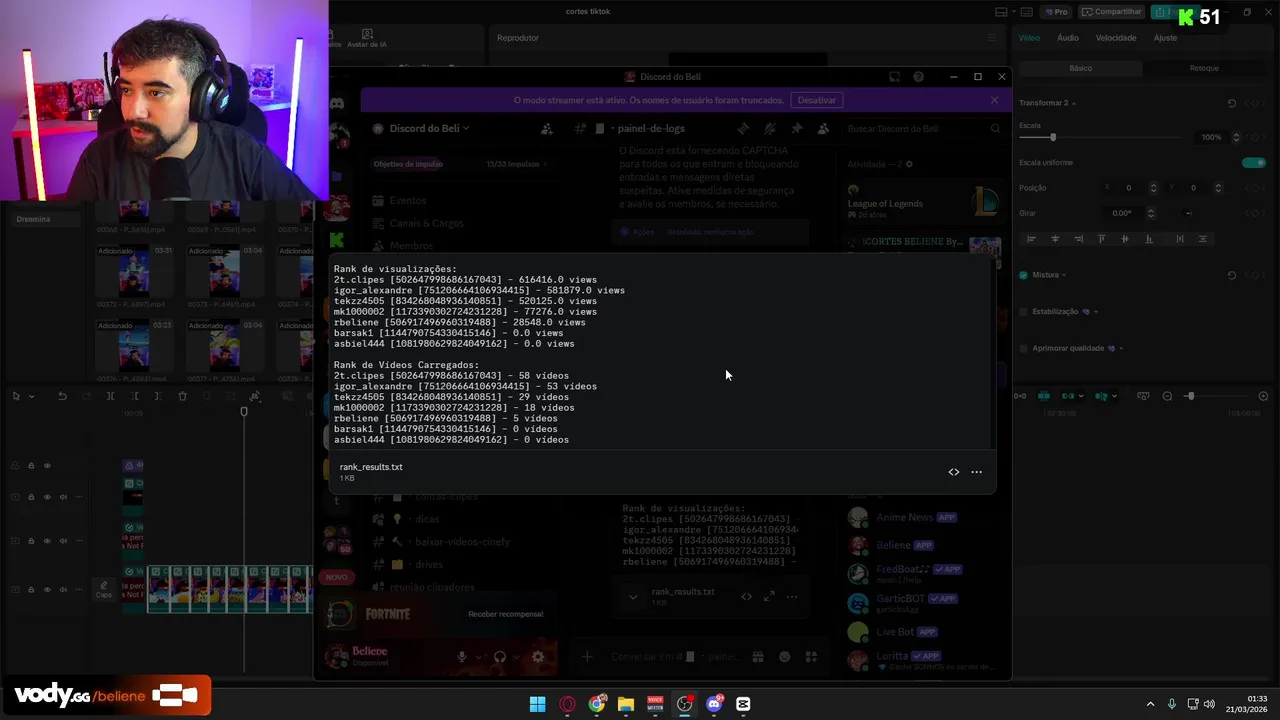Toggle the Escala uniforme switch
This screenshot has width=1280, height=720.
[1254, 163]
